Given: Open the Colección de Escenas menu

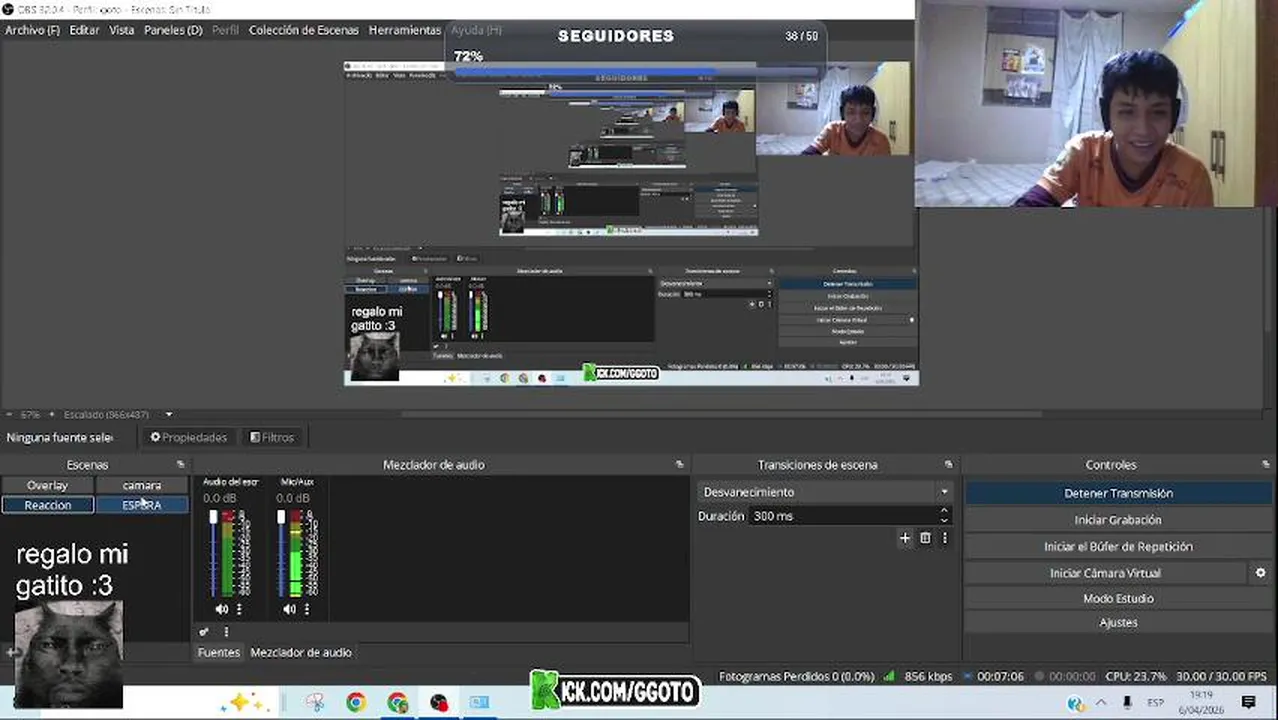Looking at the screenshot, I should (303, 30).
